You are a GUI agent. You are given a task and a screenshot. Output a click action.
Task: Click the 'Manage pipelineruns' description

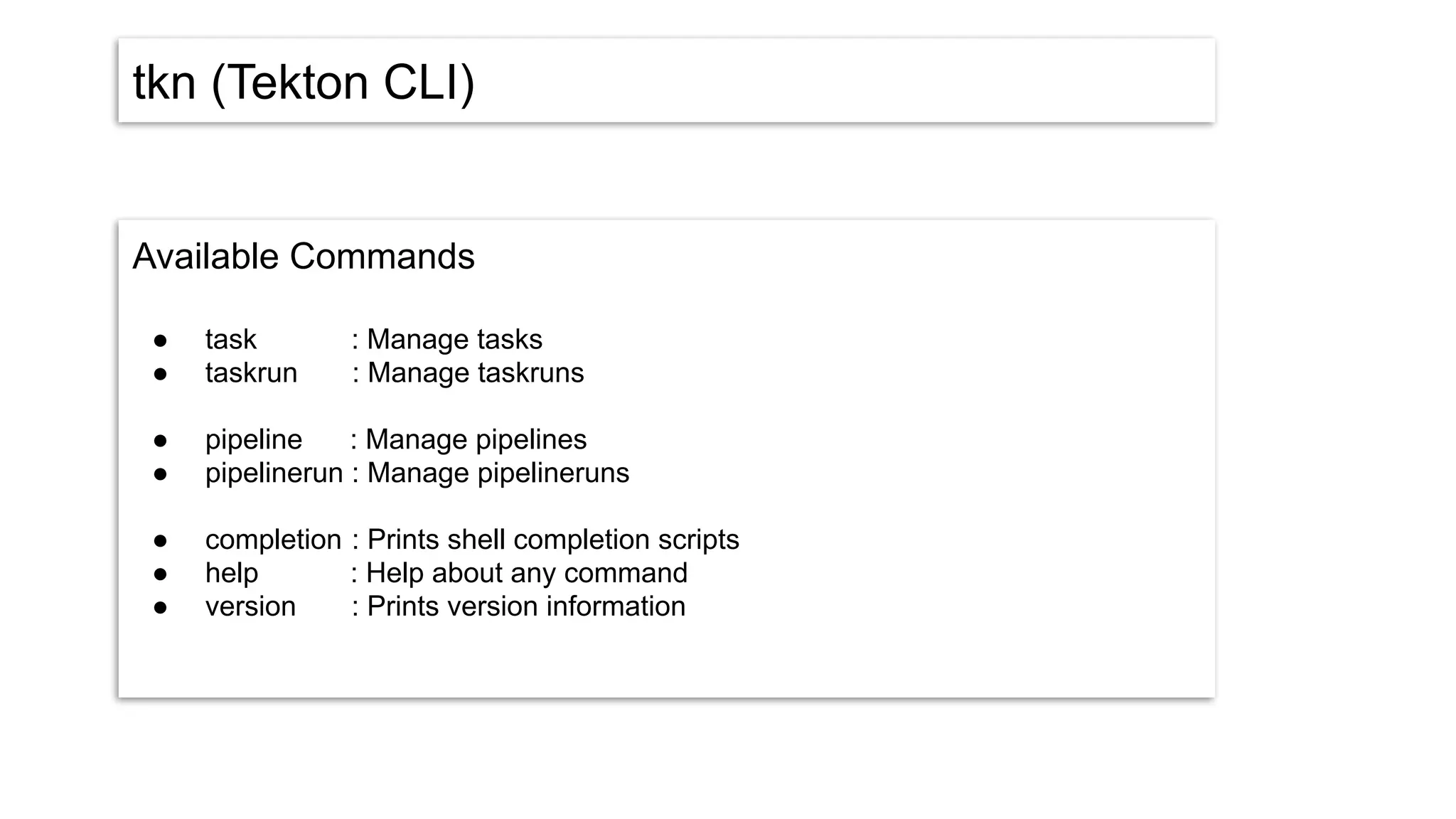coord(498,473)
